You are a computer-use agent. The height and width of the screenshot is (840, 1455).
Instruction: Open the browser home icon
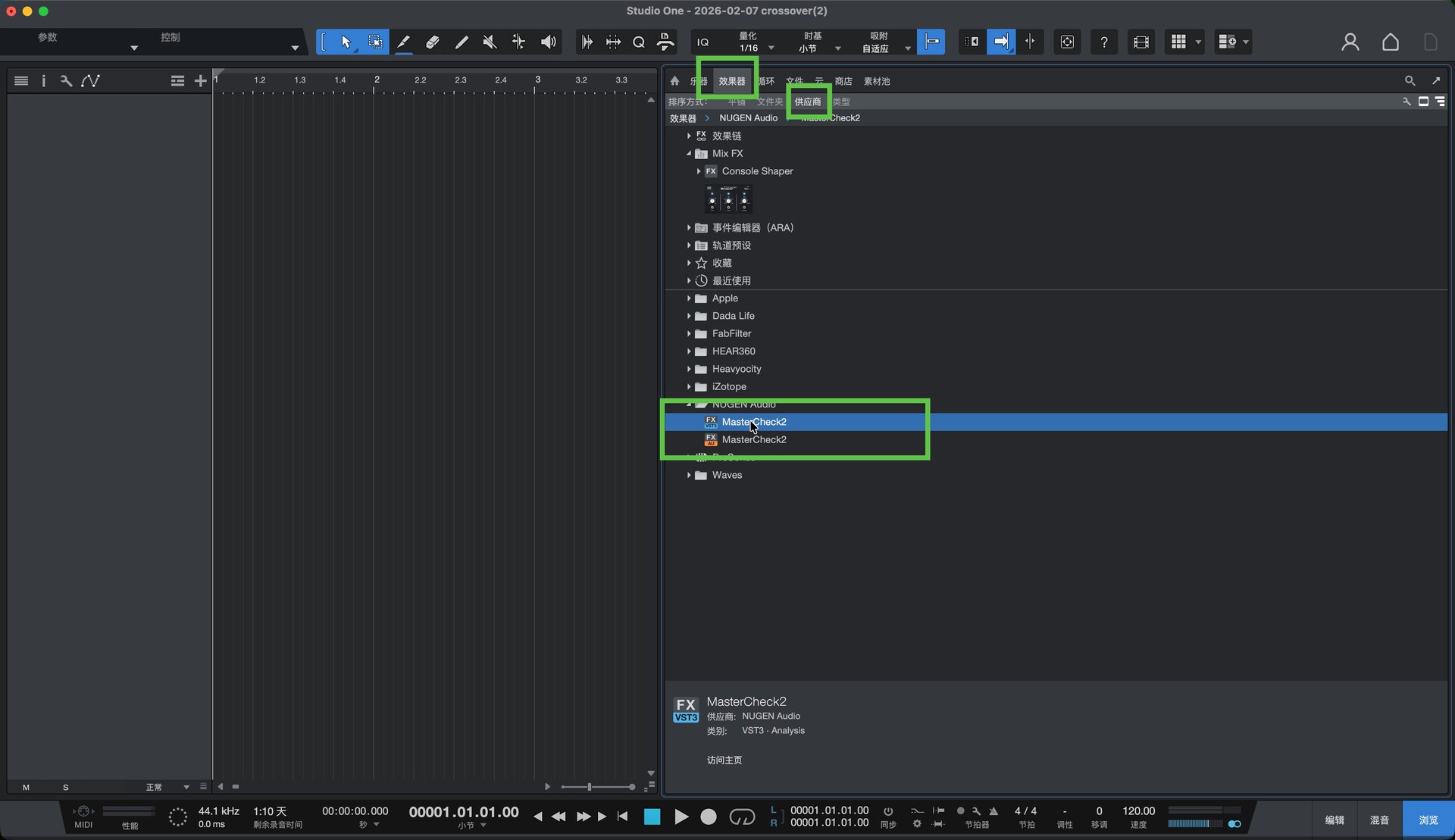click(x=674, y=81)
